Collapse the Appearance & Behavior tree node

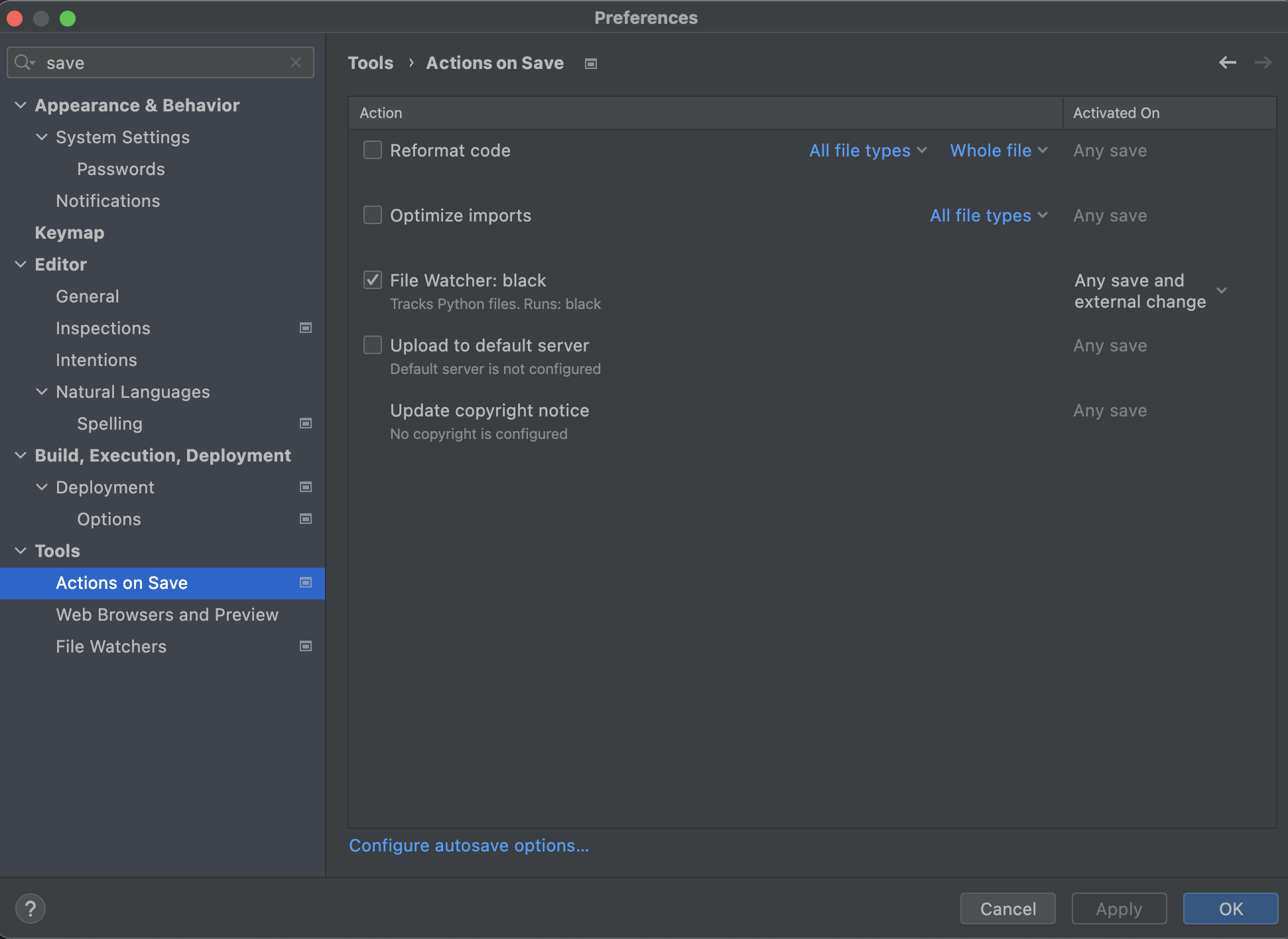[x=21, y=105]
